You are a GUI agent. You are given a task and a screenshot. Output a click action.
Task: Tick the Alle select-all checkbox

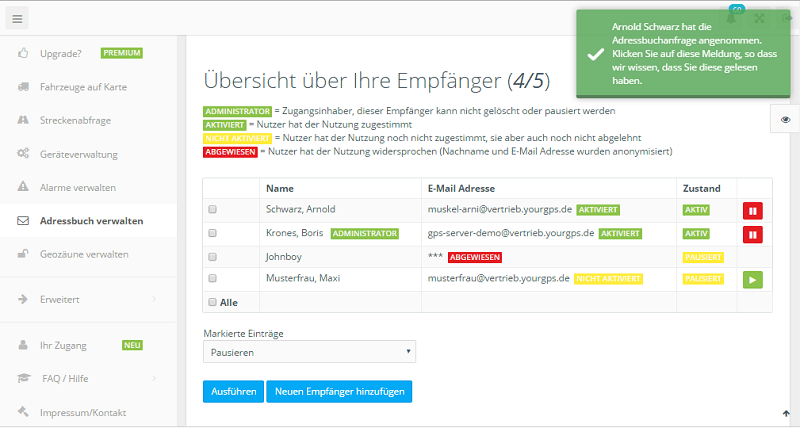(213, 302)
